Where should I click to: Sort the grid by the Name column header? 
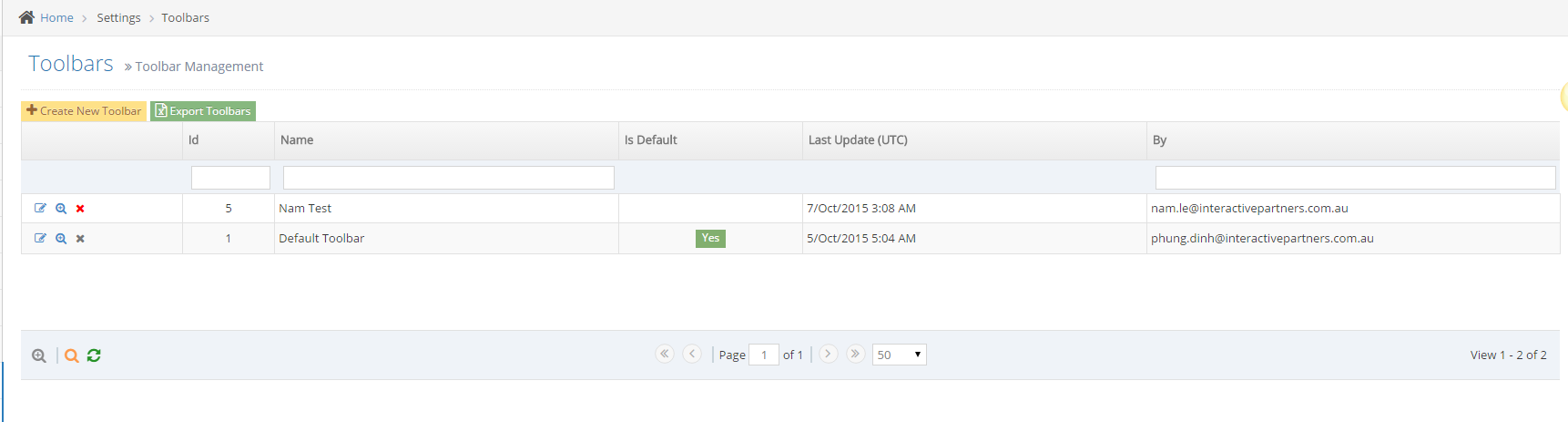[297, 140]
